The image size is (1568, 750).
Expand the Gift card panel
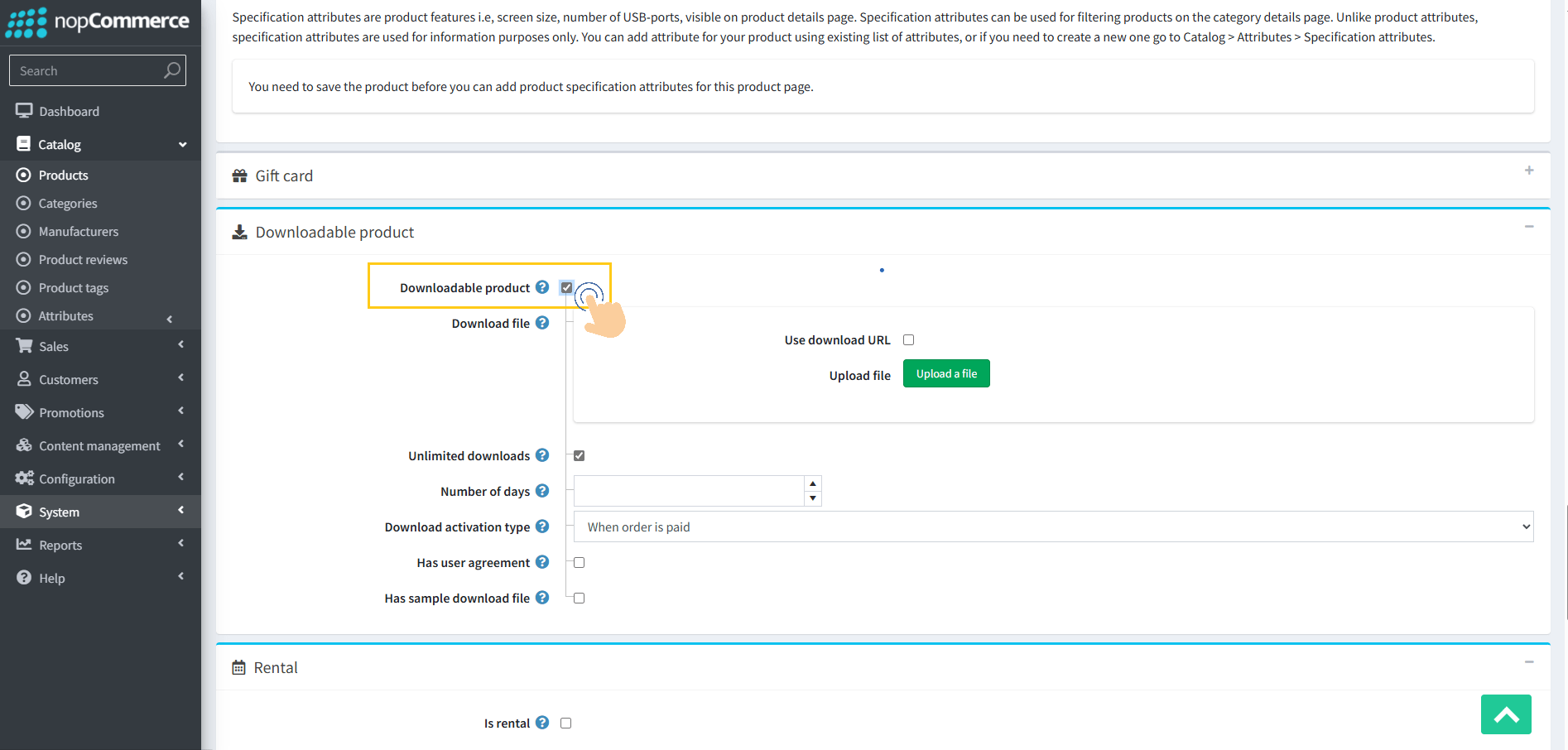pos(1528,171)
